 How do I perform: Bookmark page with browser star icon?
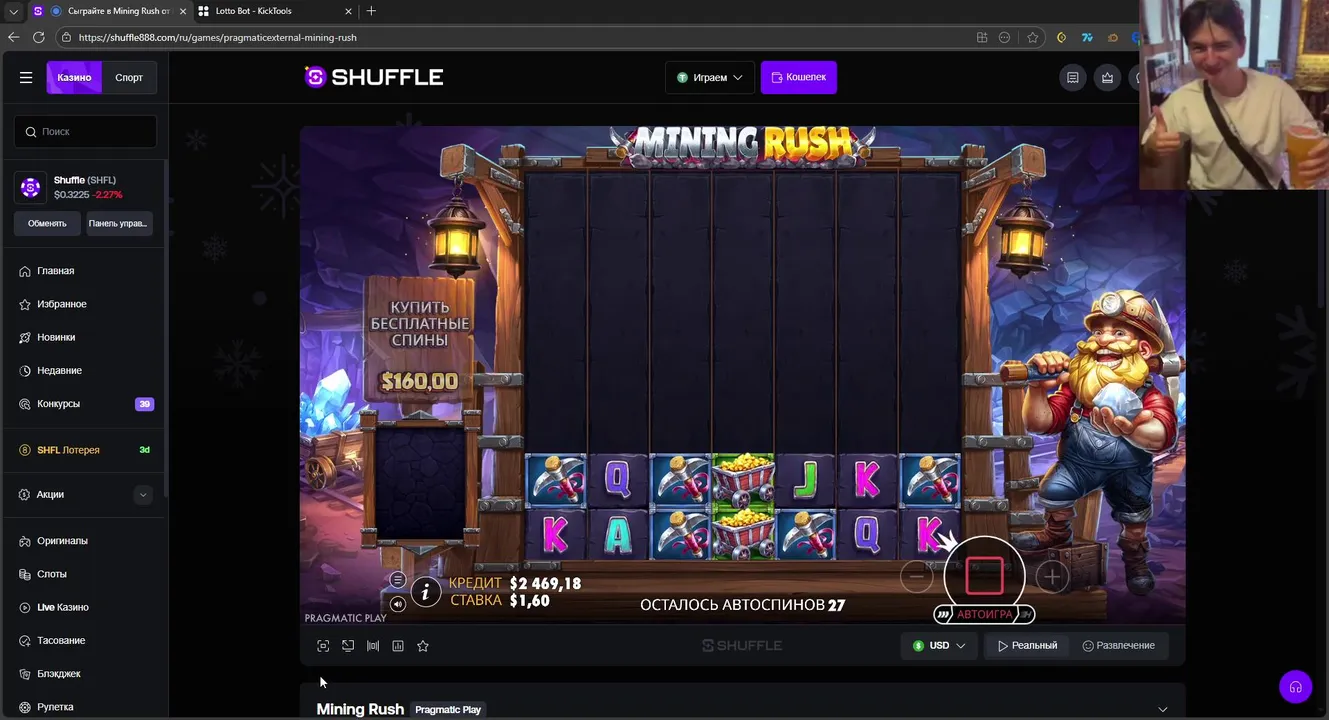pos(1033,37)
